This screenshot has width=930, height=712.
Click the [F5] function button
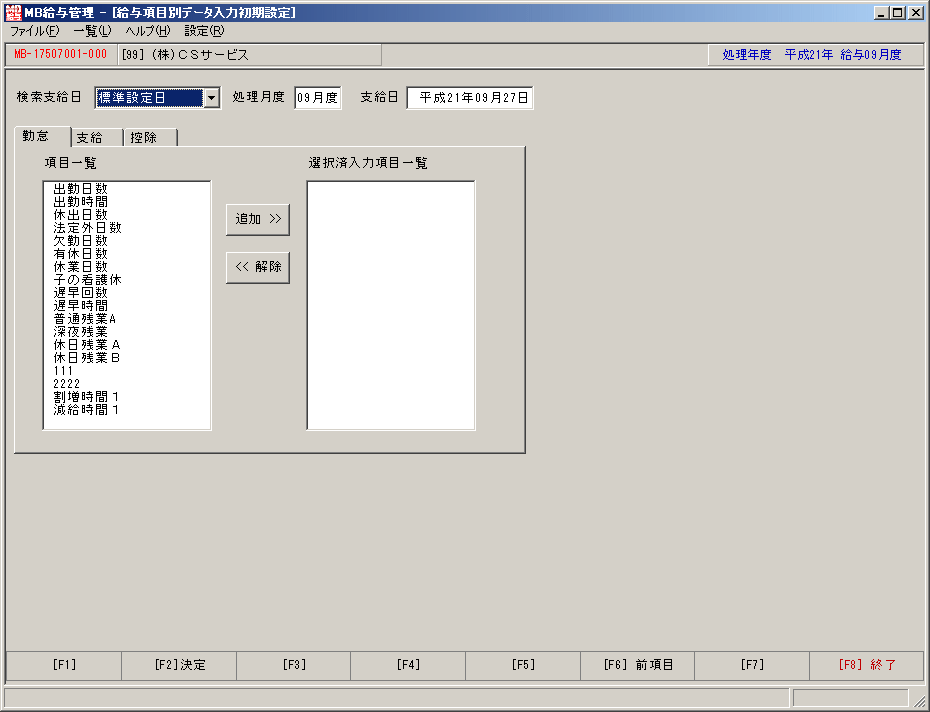pos(523,665)
